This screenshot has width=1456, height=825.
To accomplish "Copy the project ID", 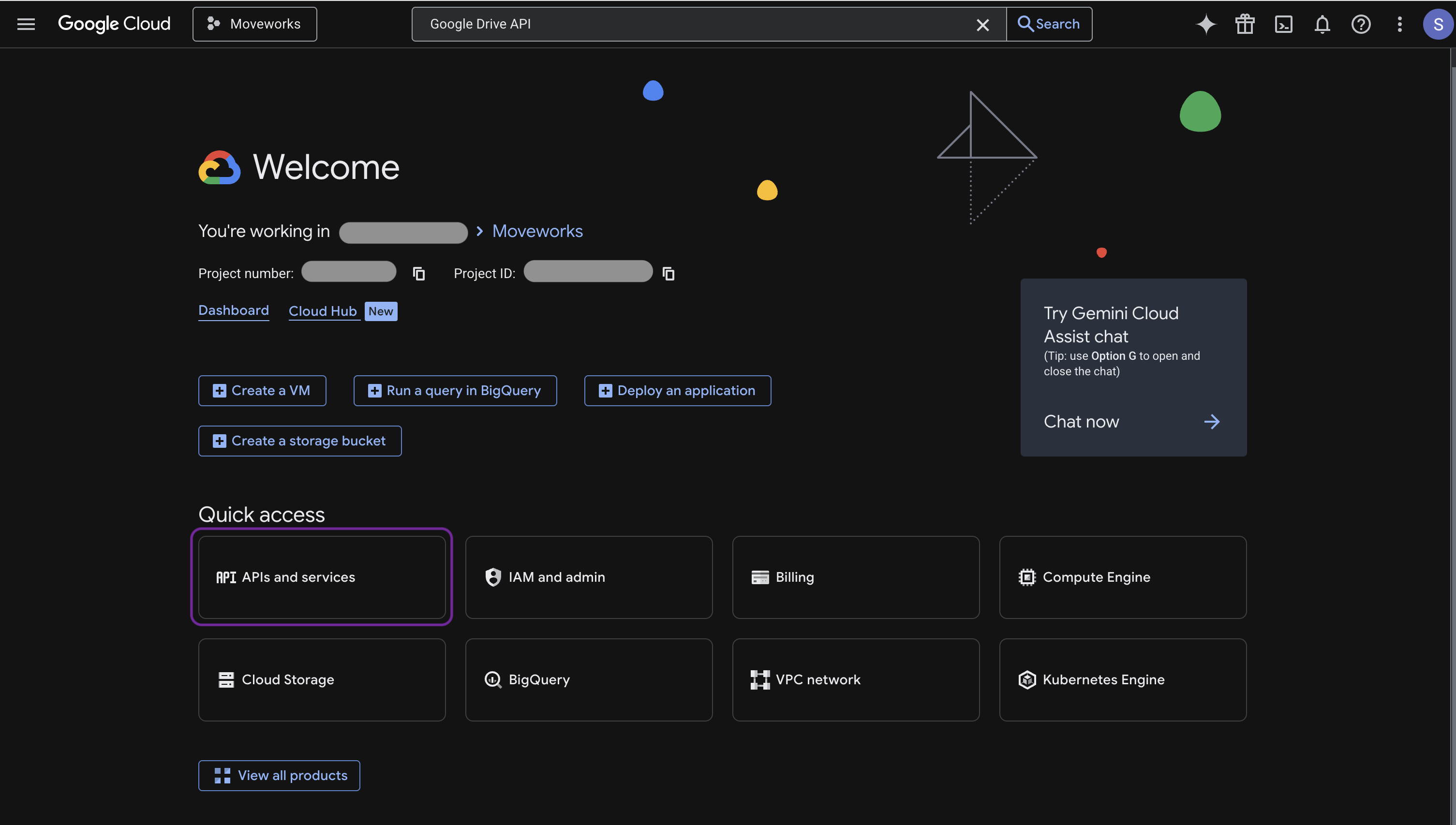I will pos(668,274).
